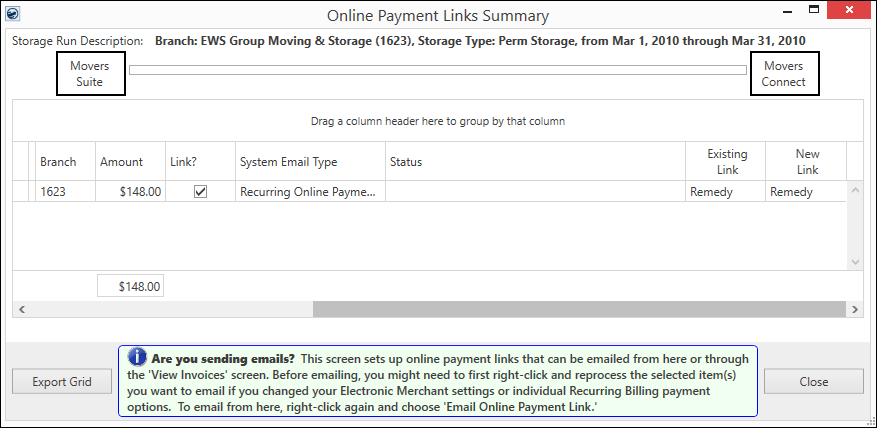Click the Movers Suite box

click(x=90, y=73)
